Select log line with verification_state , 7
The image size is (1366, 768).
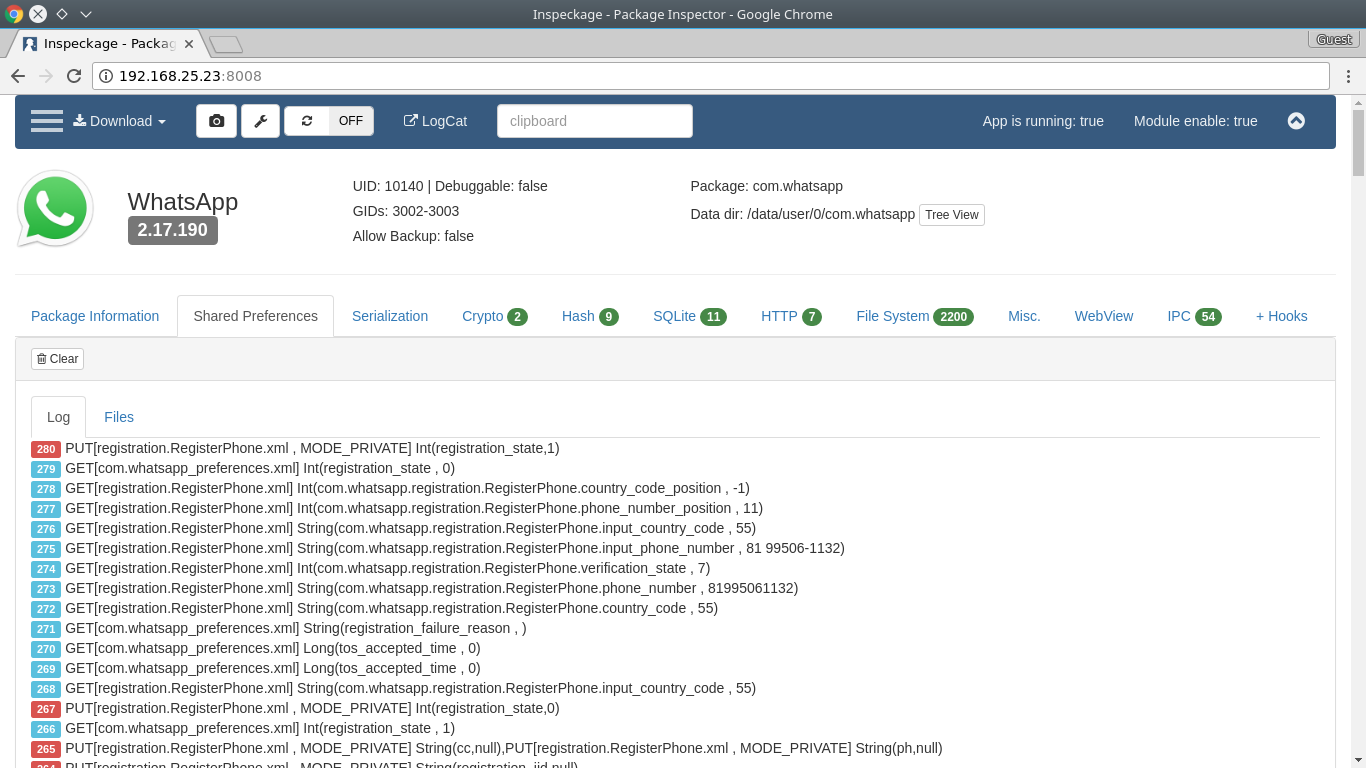(388, 568)
